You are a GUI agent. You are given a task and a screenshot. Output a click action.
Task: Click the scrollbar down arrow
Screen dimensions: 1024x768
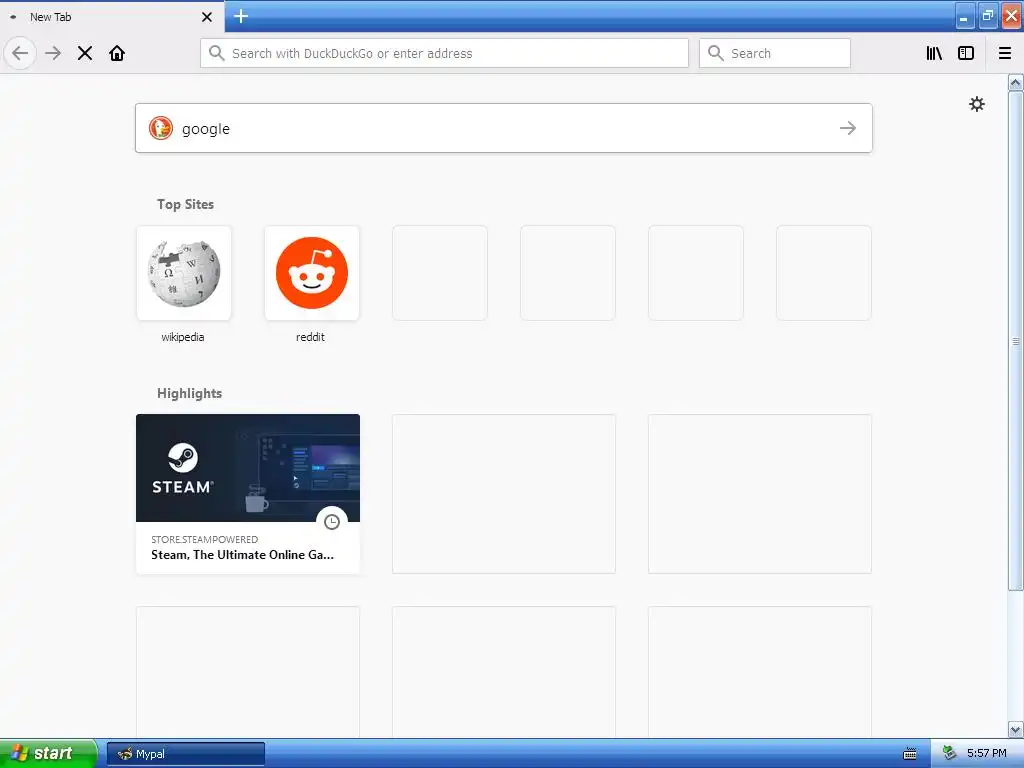click(x=1016, y=729)
